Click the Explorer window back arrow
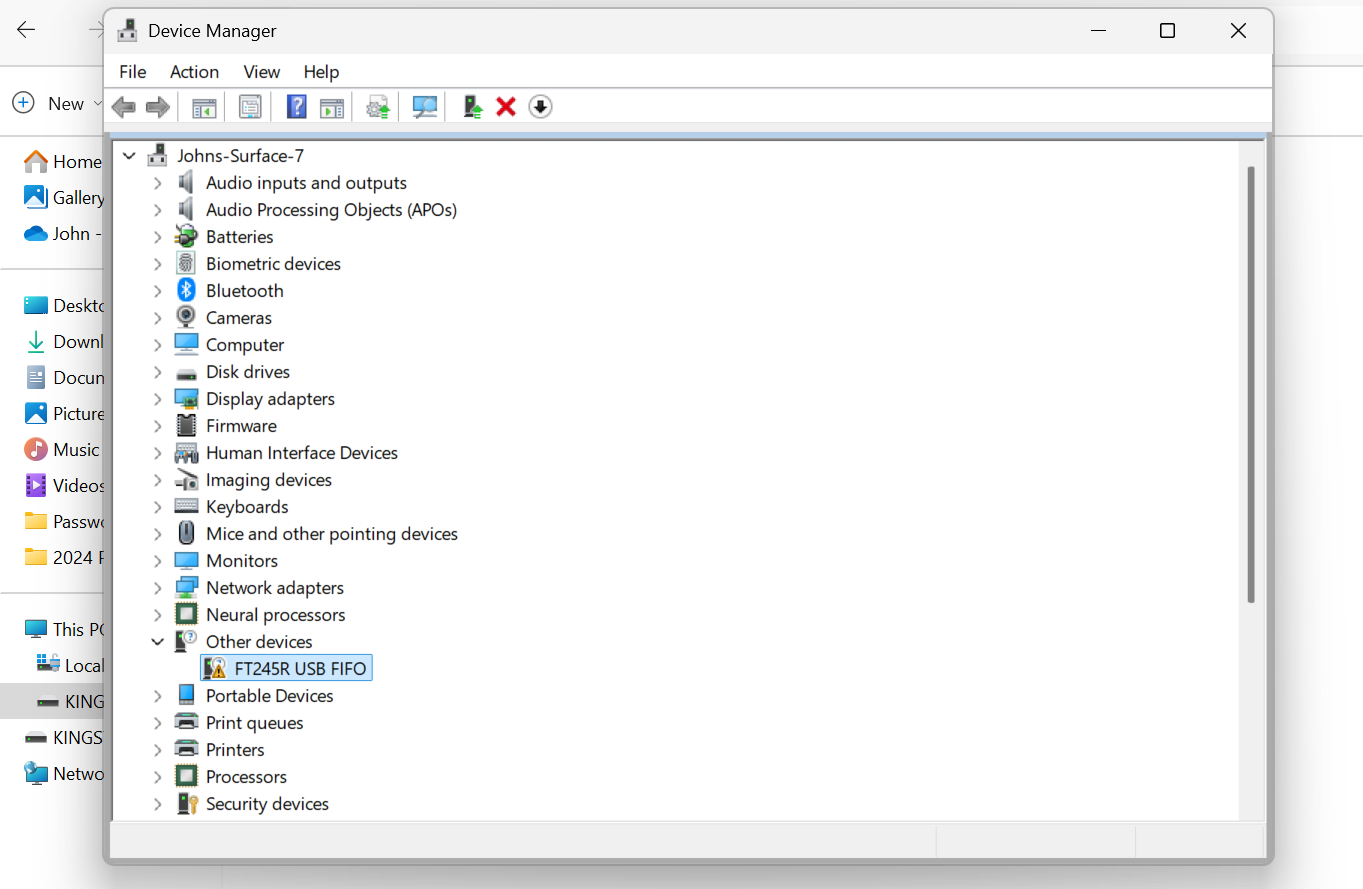The image size is (1363, 889). pyautogui.click(x=26, y=30)
